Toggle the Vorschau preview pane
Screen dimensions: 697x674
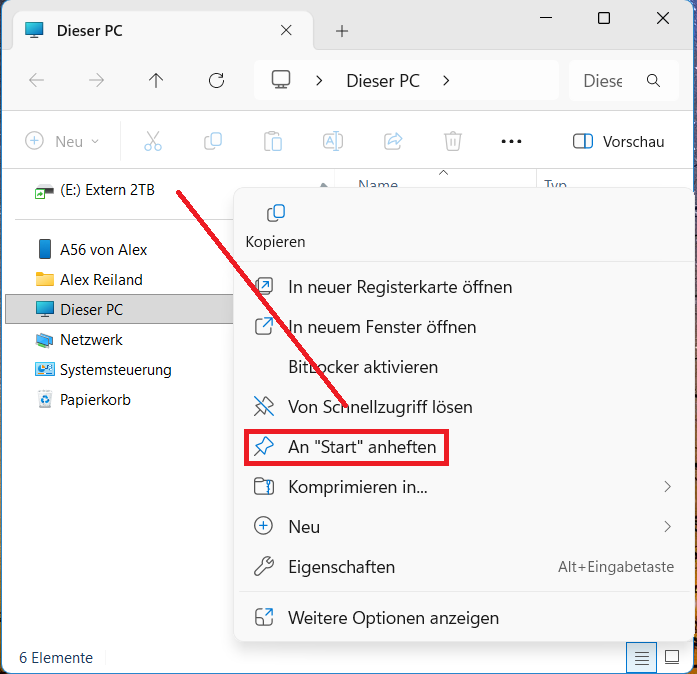(x=618, y=141)
